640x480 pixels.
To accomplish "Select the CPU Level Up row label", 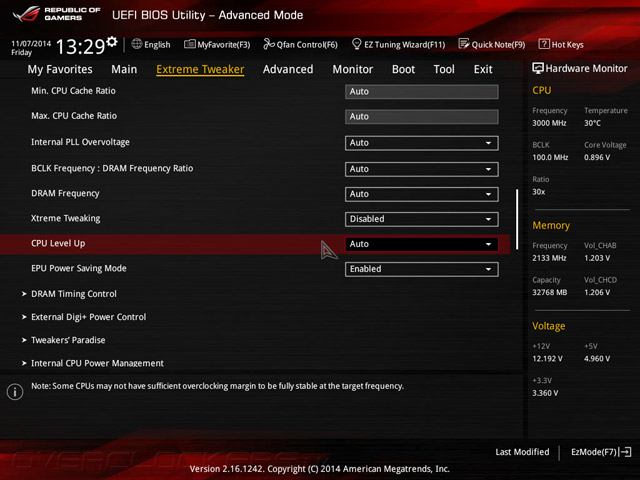I will (58, 243).
